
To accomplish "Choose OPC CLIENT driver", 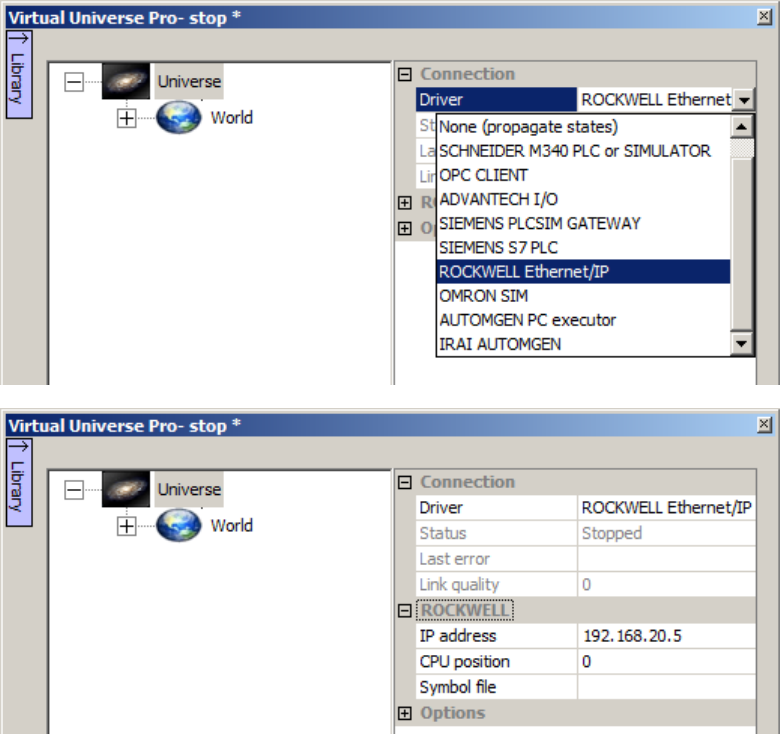I will click(583, 175).
